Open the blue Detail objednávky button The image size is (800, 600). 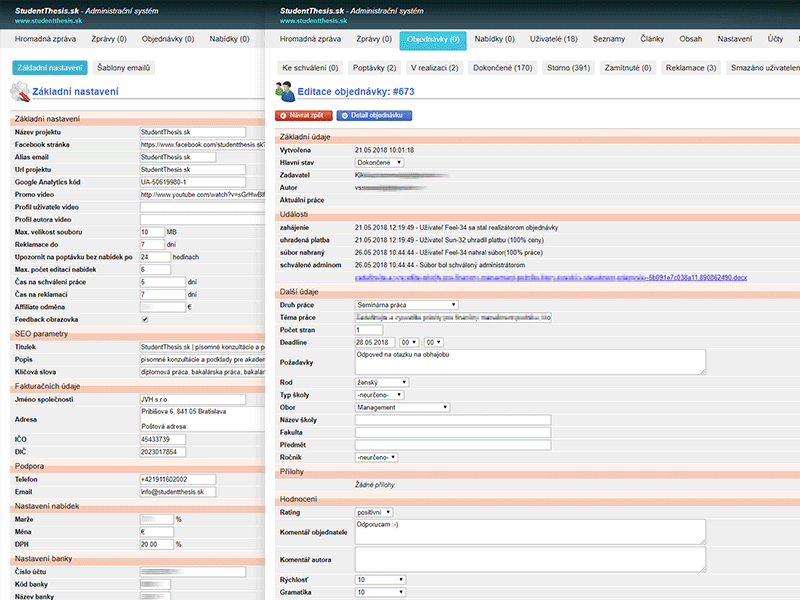(x=374, y=116)
